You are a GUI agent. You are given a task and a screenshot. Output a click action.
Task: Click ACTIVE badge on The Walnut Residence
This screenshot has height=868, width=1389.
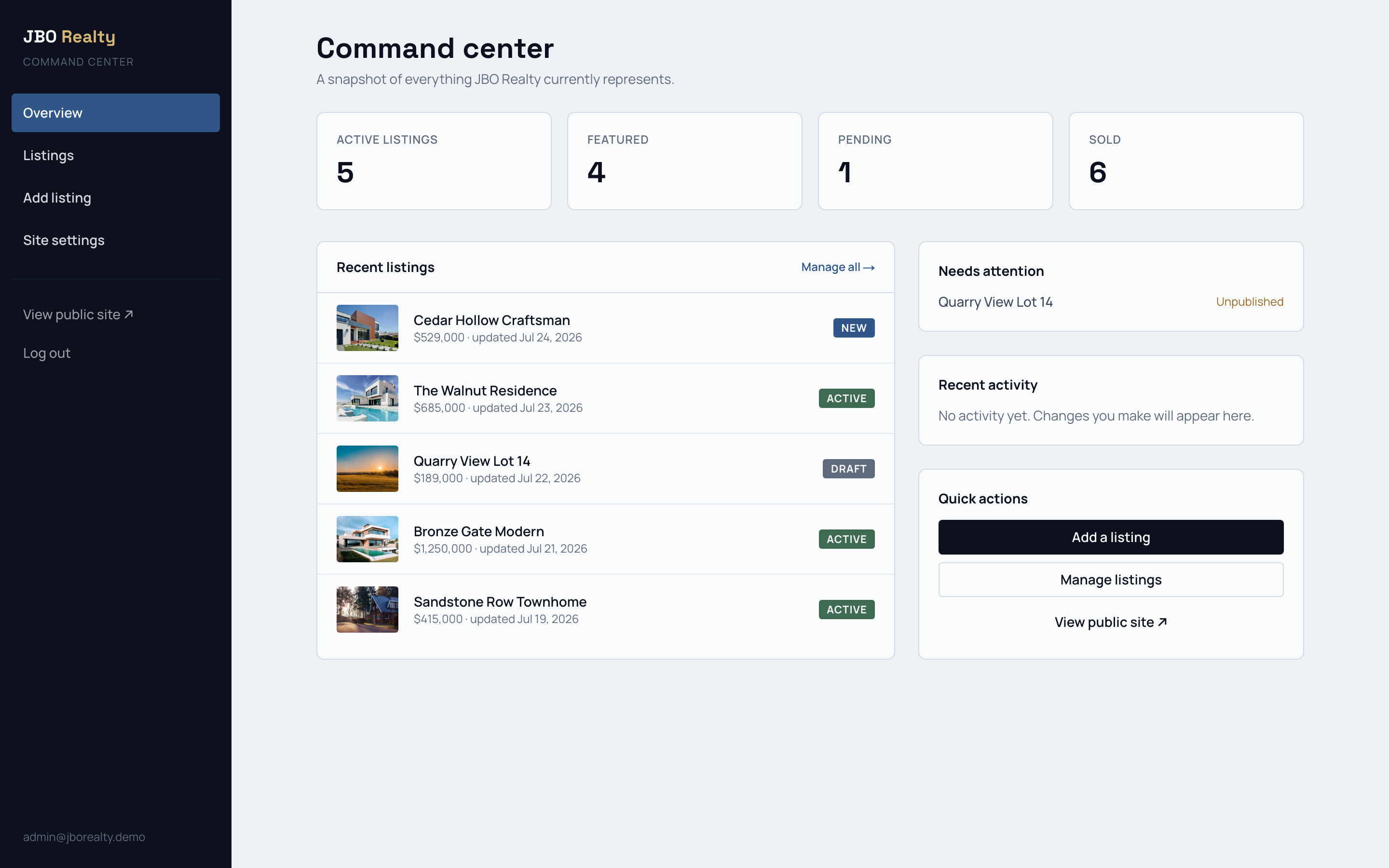(846, 398)
